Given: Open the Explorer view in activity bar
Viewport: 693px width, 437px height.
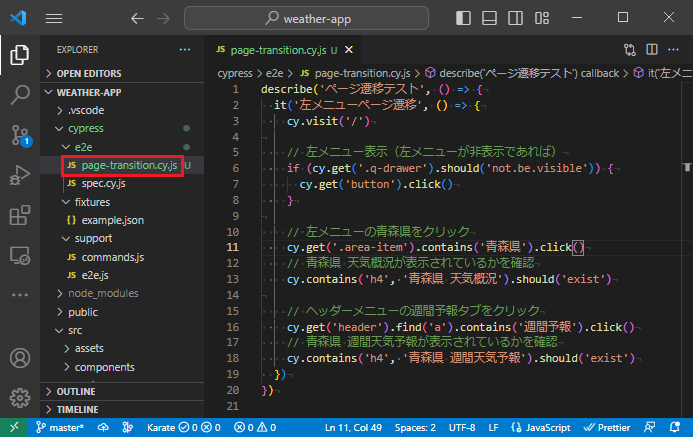Looking at the screenshot, I should tap(20, 55).
